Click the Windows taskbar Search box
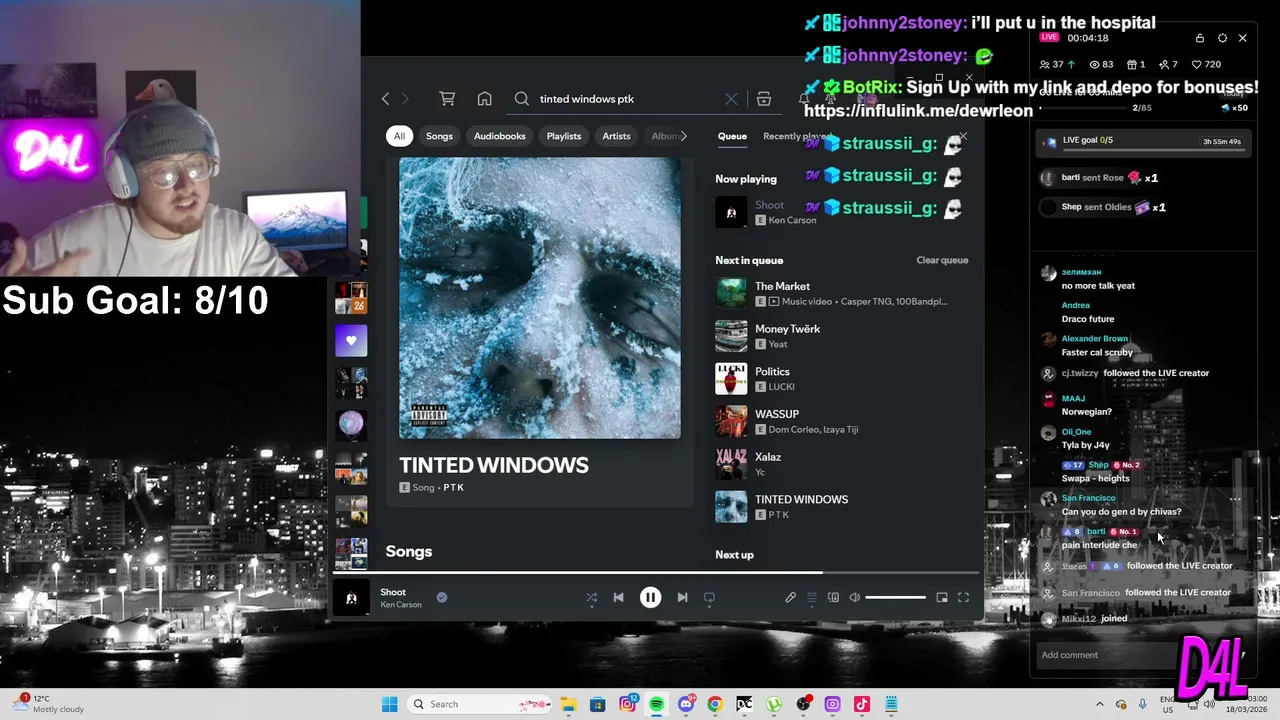The image size is (1280, 720). pyautogui.click(x=482, y=704)
